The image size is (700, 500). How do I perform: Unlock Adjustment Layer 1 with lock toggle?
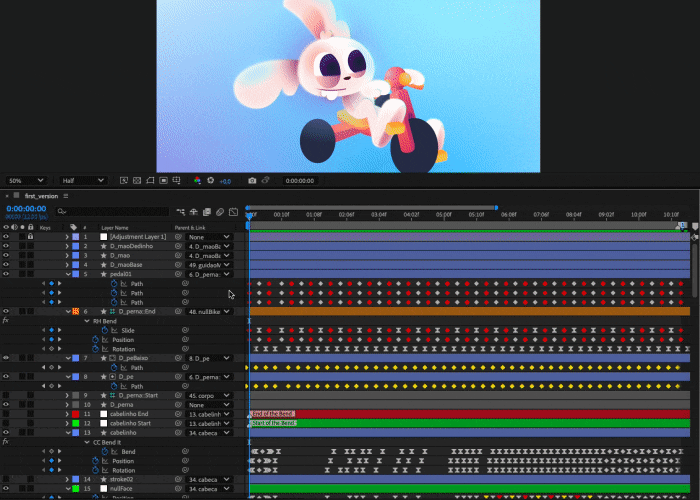[x=30, y=237]
